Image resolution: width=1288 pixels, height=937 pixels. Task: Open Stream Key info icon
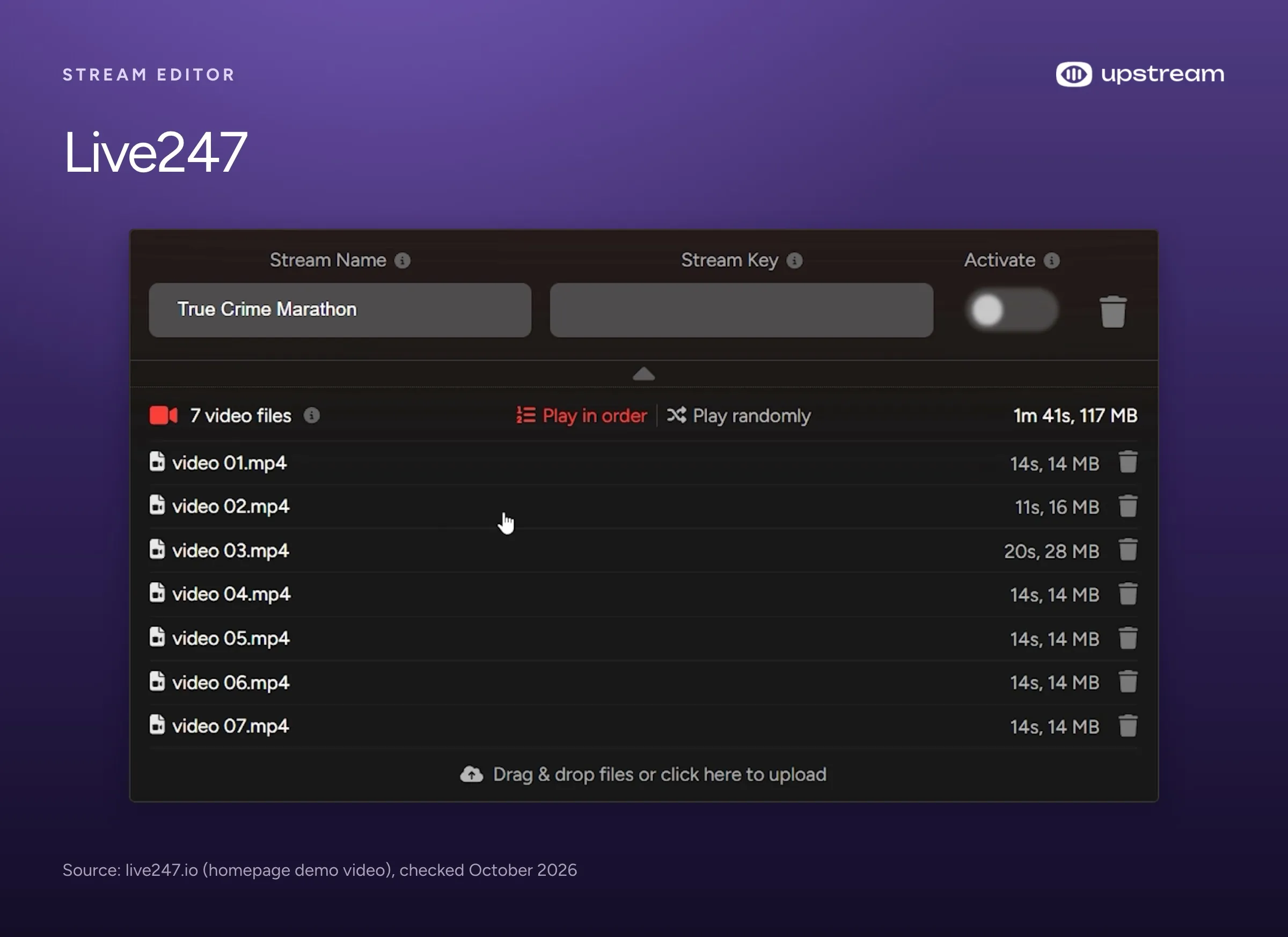[x=794, y=261]
